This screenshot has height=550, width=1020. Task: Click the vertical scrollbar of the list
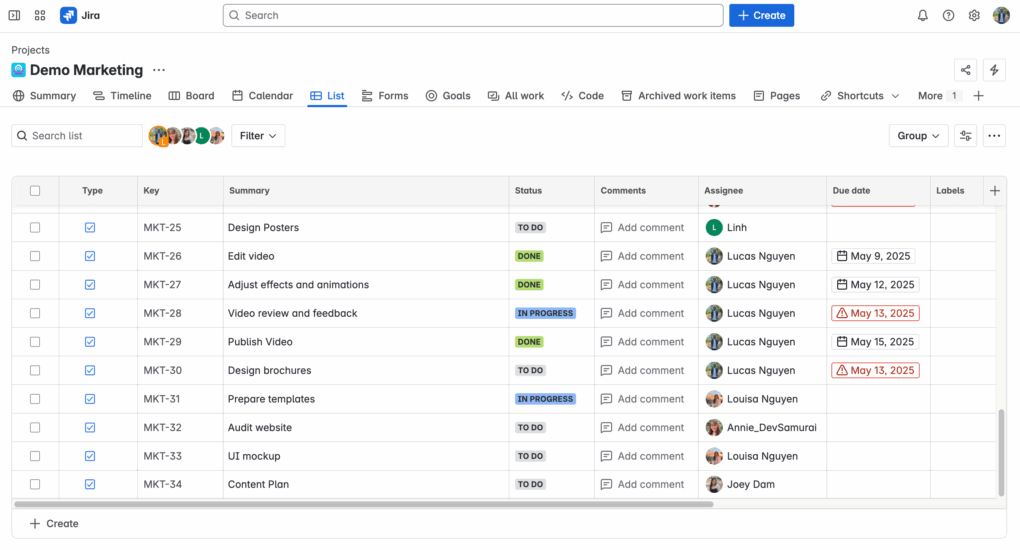(x=1001, y=452)
